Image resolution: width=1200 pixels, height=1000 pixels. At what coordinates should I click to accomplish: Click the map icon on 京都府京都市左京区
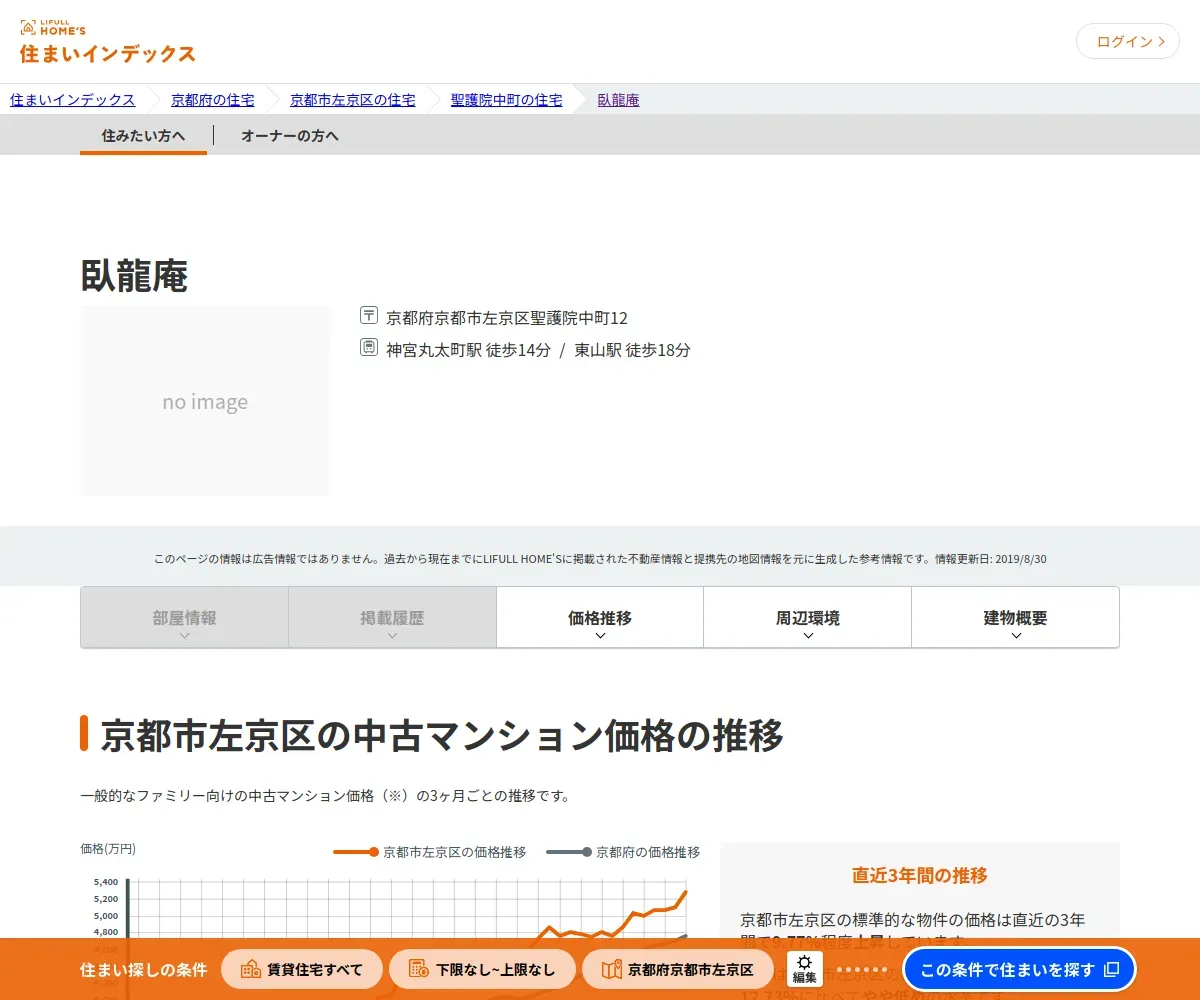[611, 970]
